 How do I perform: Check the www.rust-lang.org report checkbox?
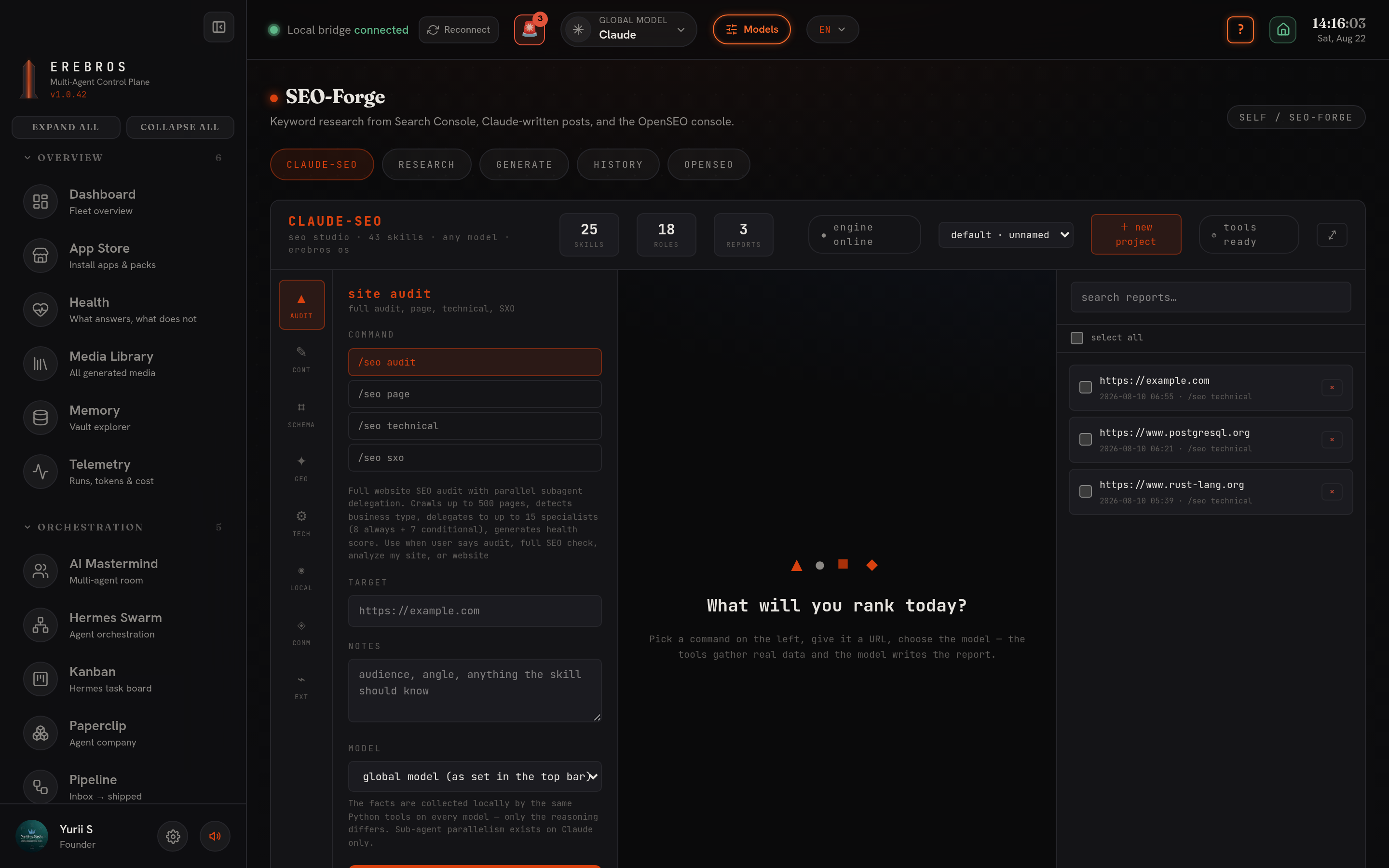(1085, 492)
